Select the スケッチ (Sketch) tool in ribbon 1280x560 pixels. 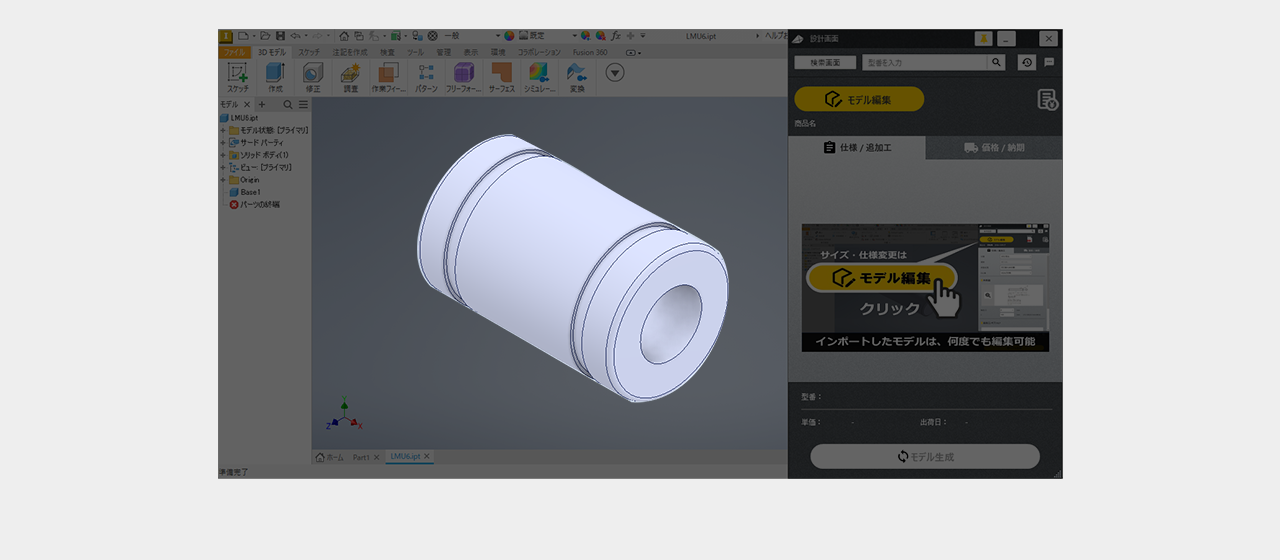coord(238,76)
